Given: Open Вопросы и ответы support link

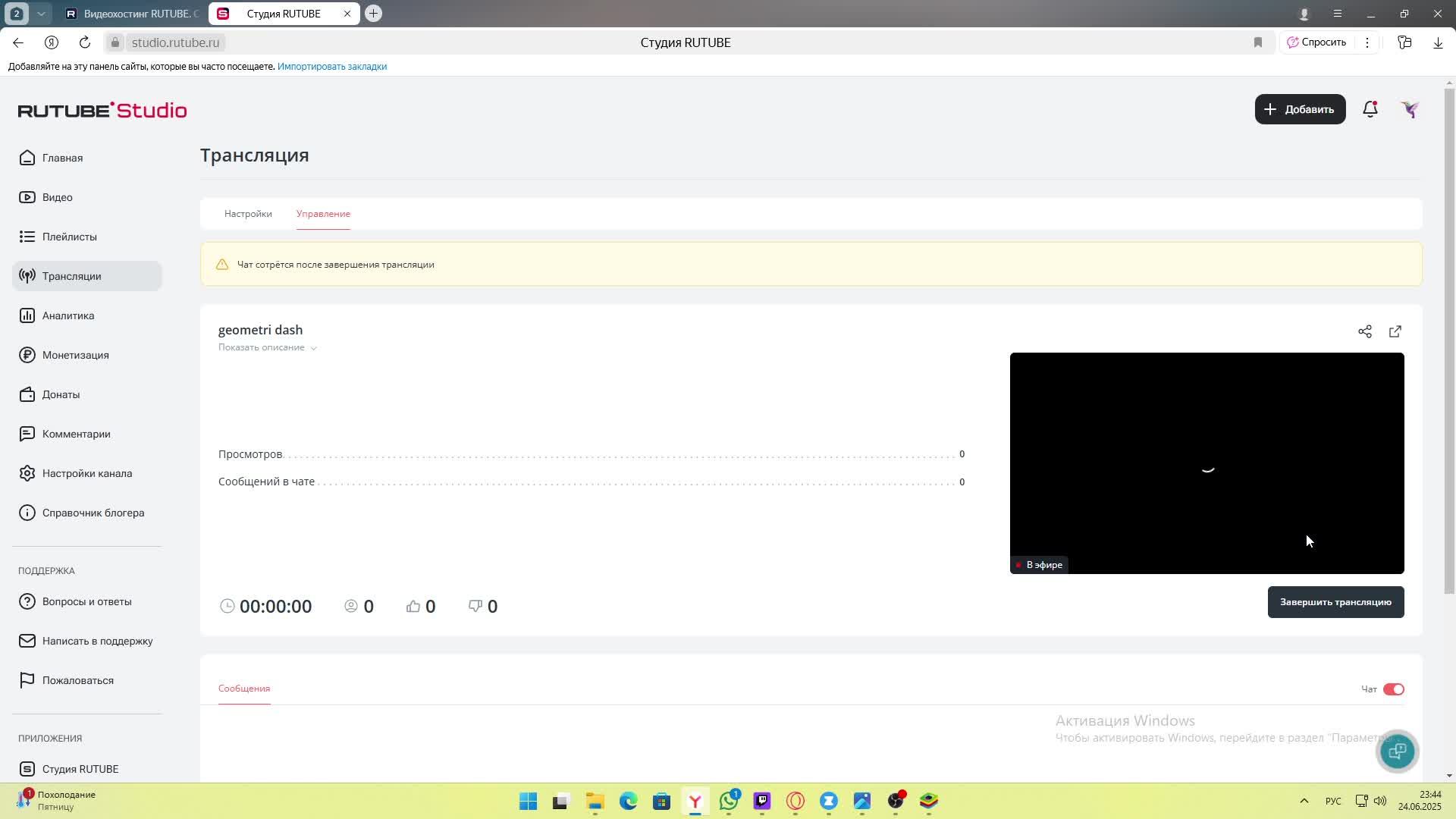Looking at the screenshot, I should (87, 601).
